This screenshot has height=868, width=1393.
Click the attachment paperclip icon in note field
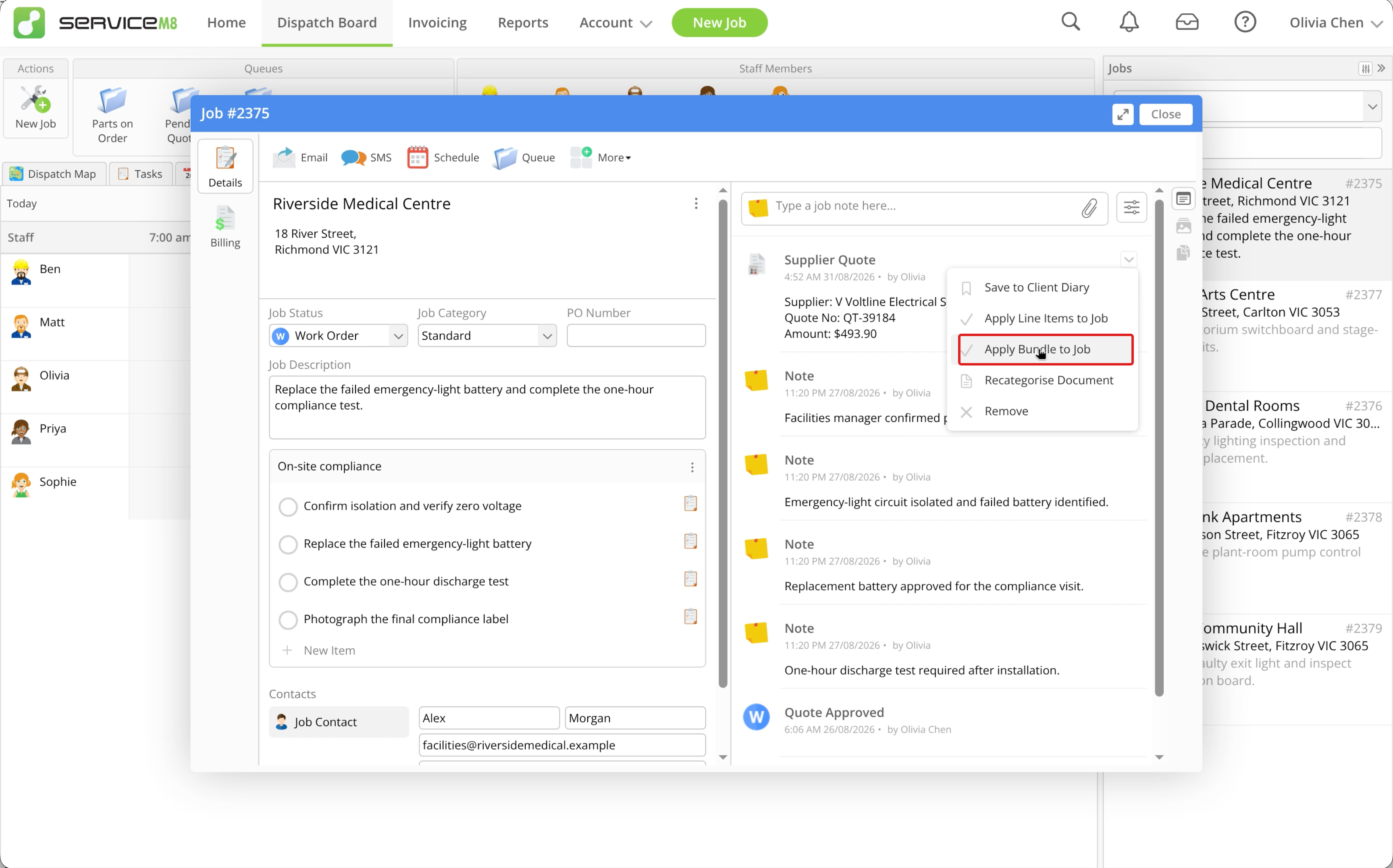(1089, 208)
